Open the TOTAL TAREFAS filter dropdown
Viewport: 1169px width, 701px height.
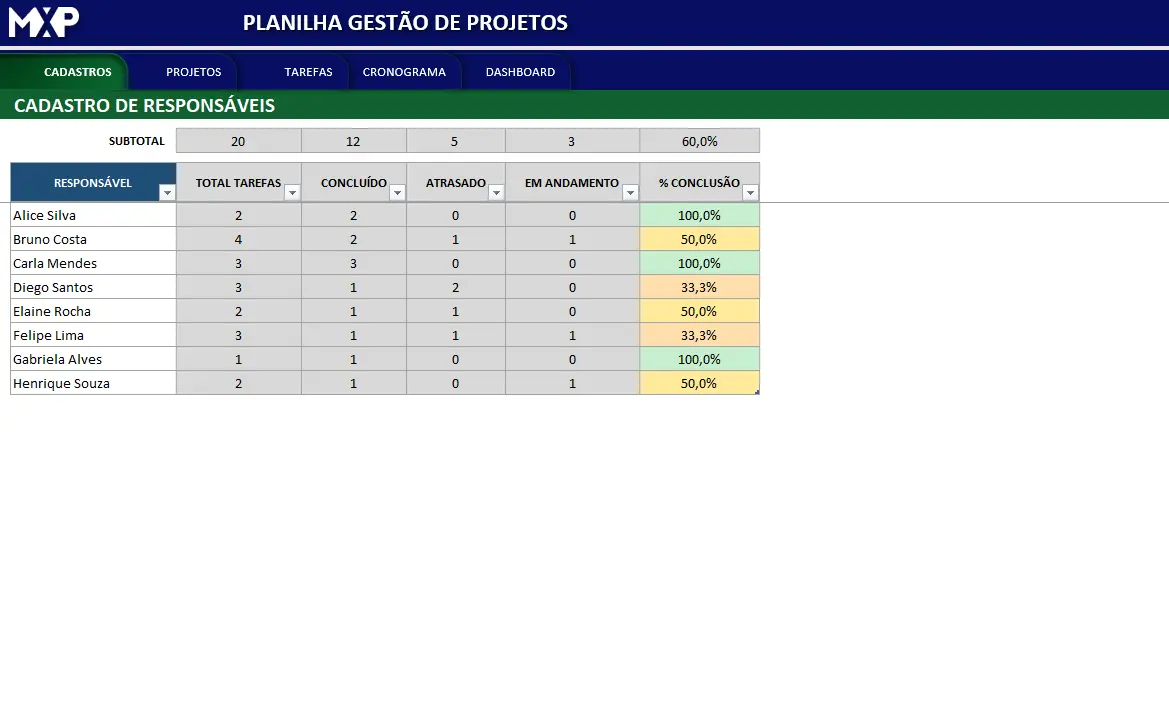pyautogui.click(x=292, y=193)
